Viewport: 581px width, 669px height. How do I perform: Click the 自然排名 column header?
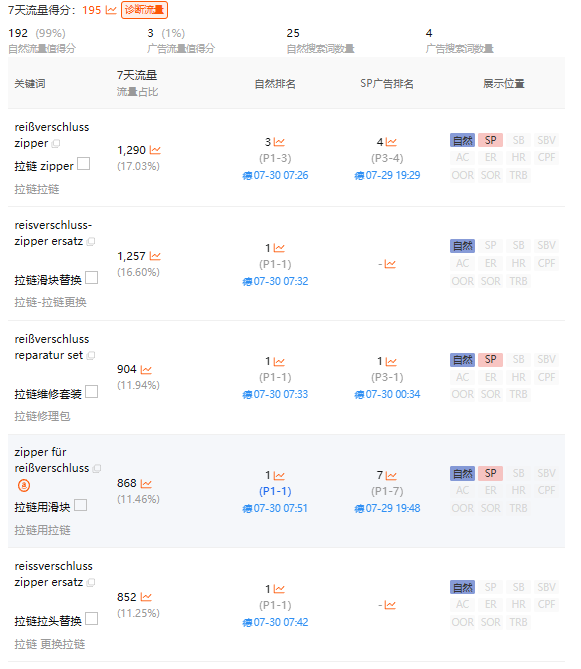click(275, 84)
